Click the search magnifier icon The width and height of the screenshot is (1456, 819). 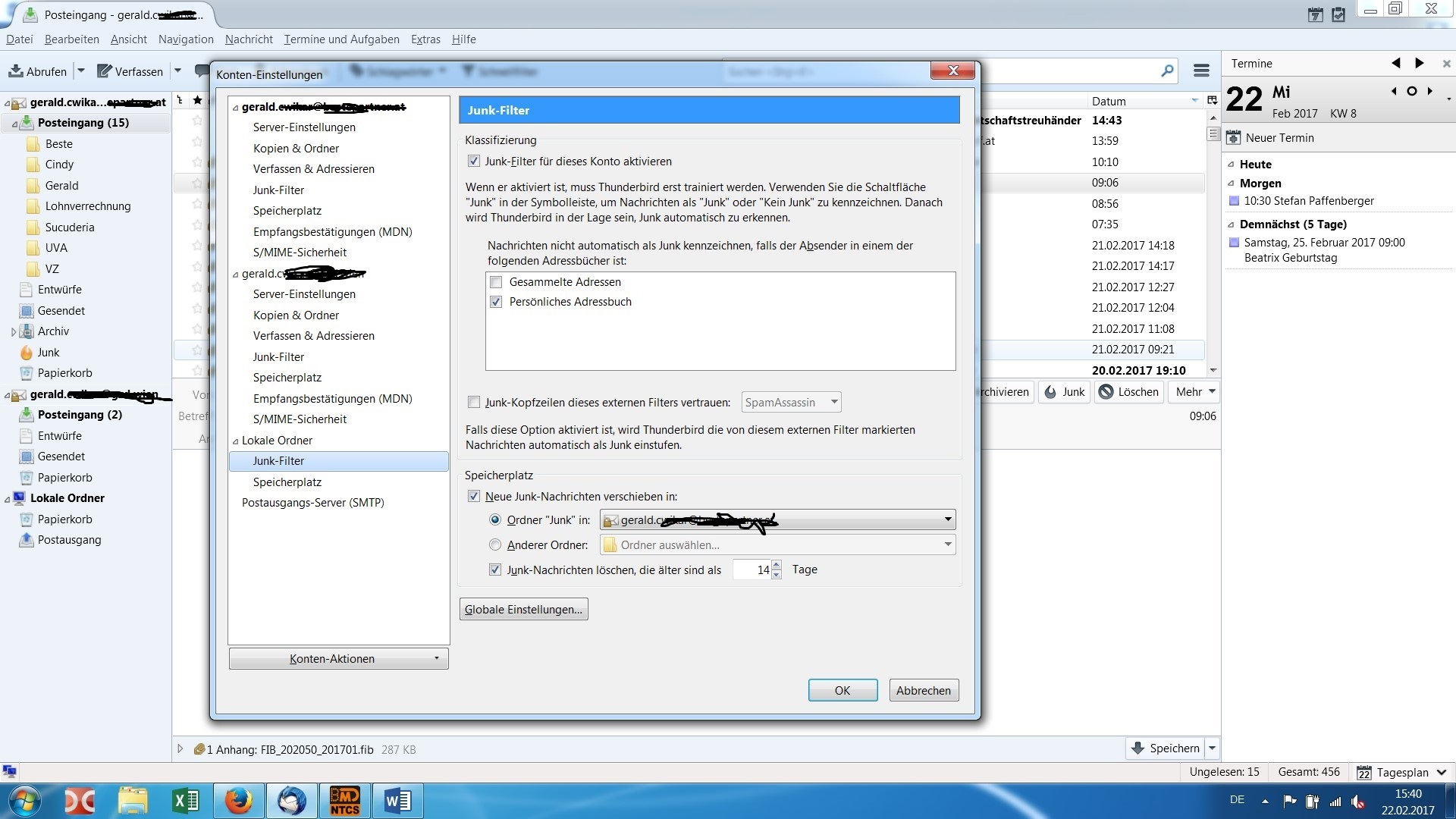pyautogui.click(x=1167, y=71)
